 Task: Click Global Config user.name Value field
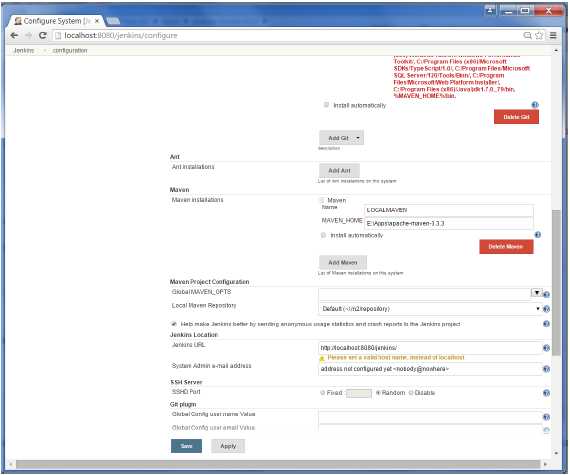pos(430,417)
